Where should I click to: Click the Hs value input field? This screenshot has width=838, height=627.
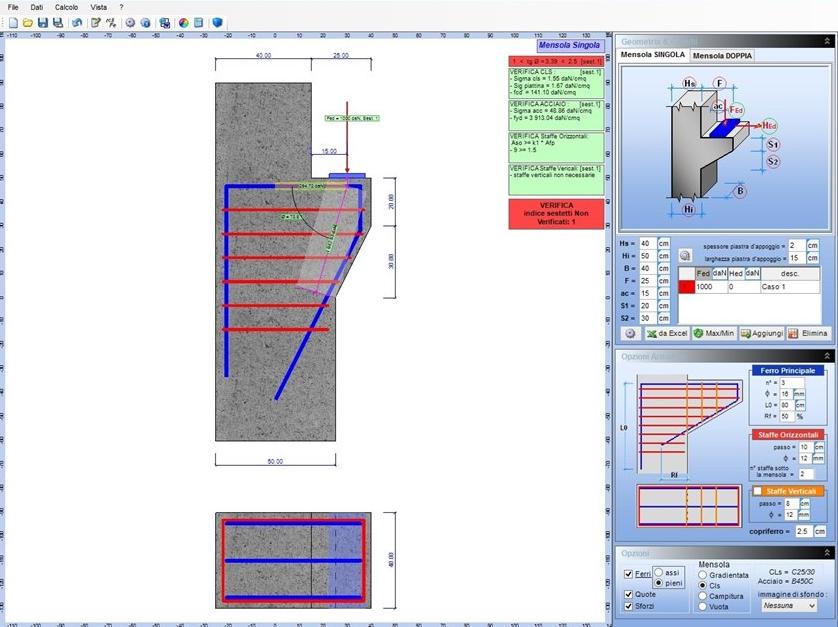click(x=647, y=243)
